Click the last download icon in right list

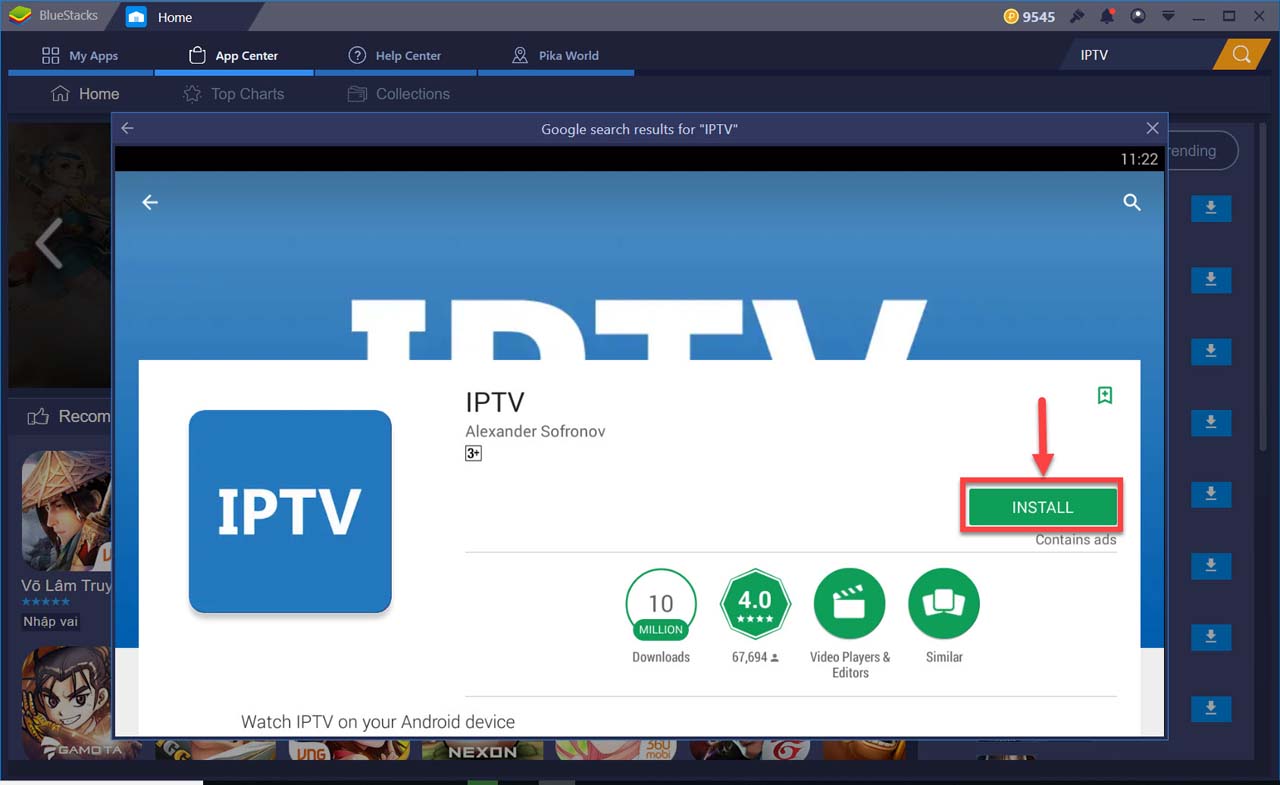point(1210,708)
